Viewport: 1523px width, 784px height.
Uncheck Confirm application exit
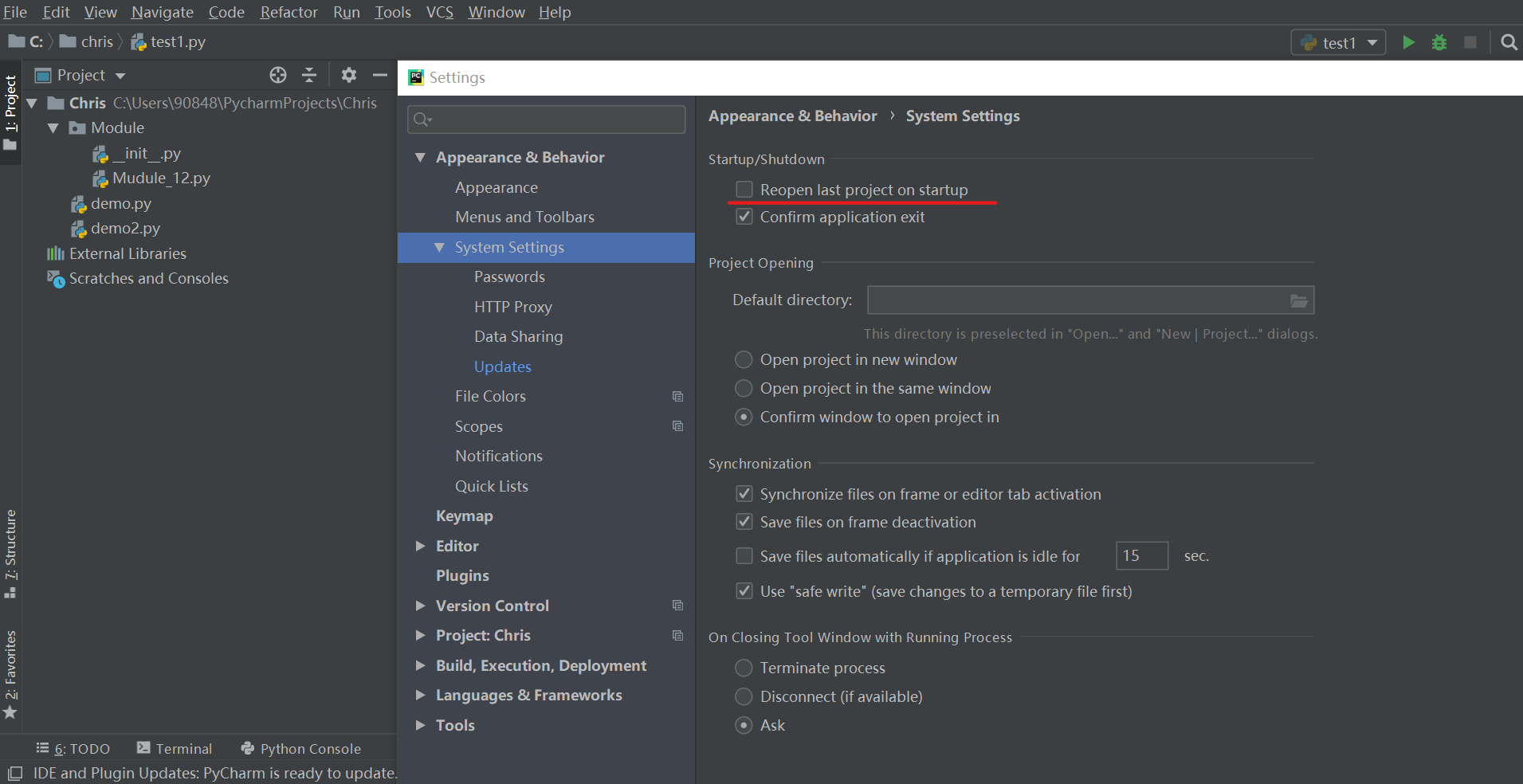click(744, 217)
